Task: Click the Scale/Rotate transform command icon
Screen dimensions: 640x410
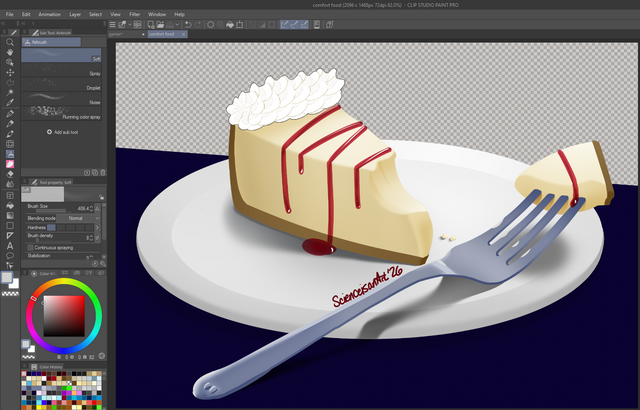Action: click(x=240, y=24)
